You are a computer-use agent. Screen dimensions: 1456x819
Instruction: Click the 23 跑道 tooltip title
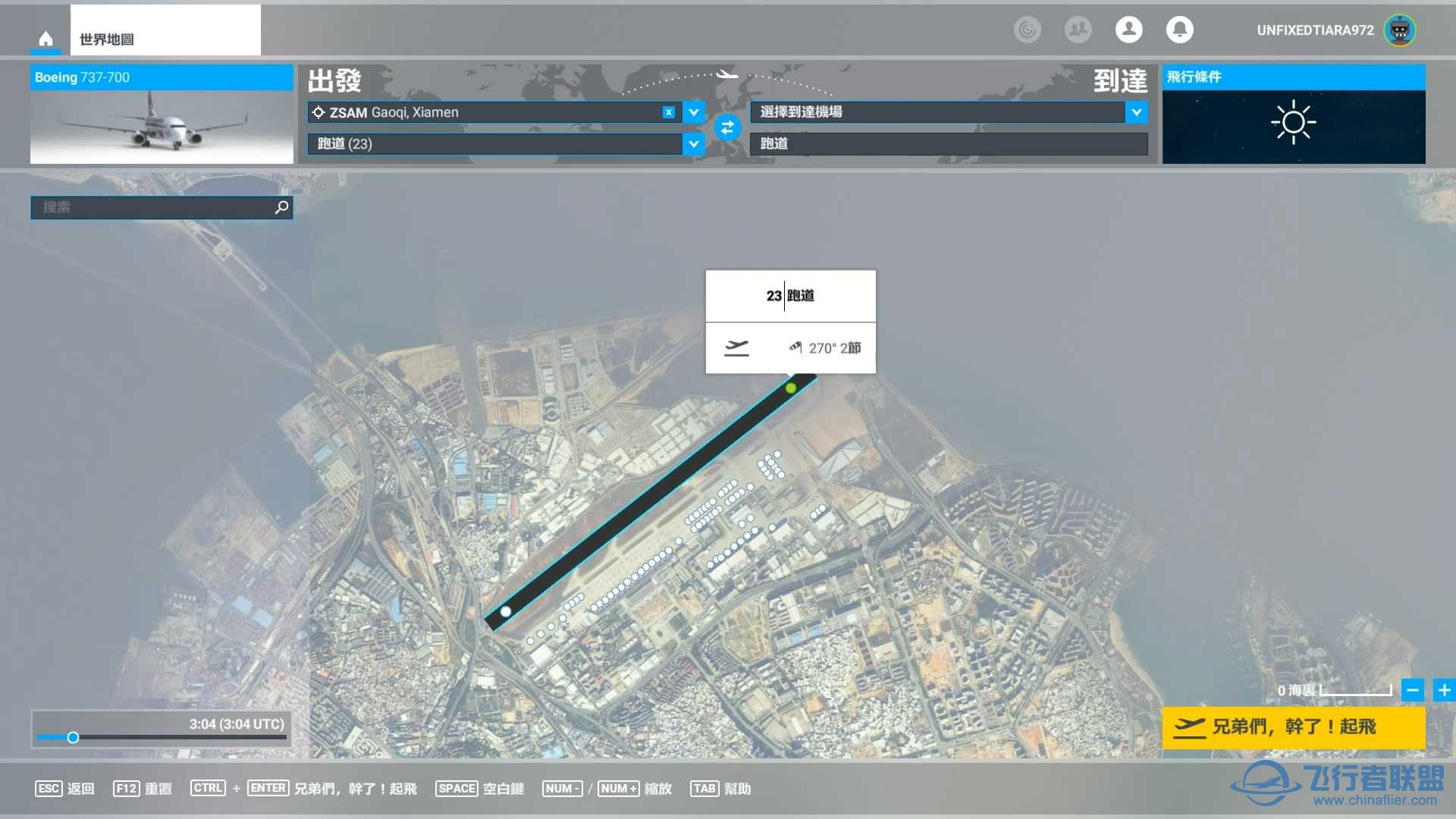point(790,296)
